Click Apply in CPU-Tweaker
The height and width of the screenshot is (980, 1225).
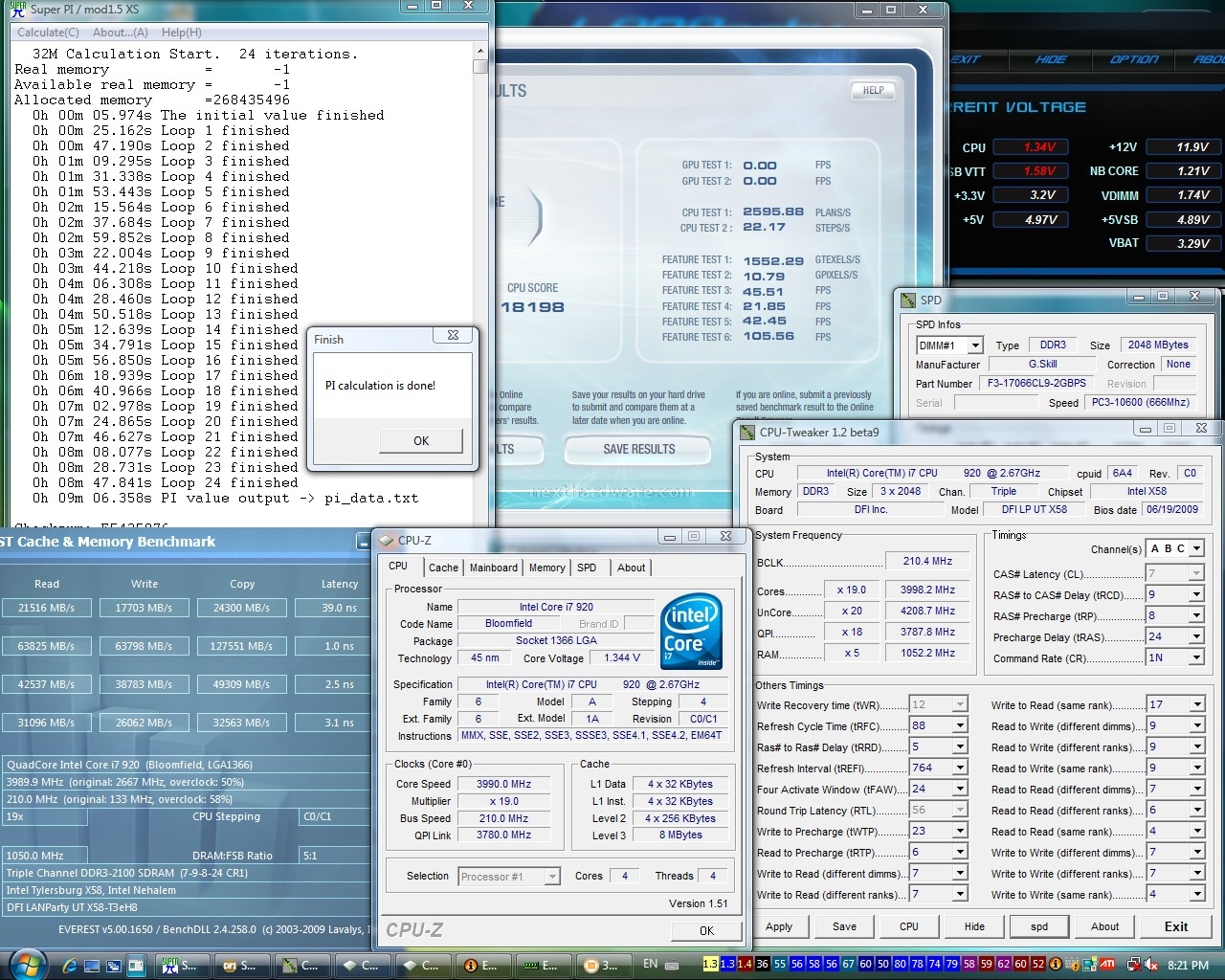point(779,926)
